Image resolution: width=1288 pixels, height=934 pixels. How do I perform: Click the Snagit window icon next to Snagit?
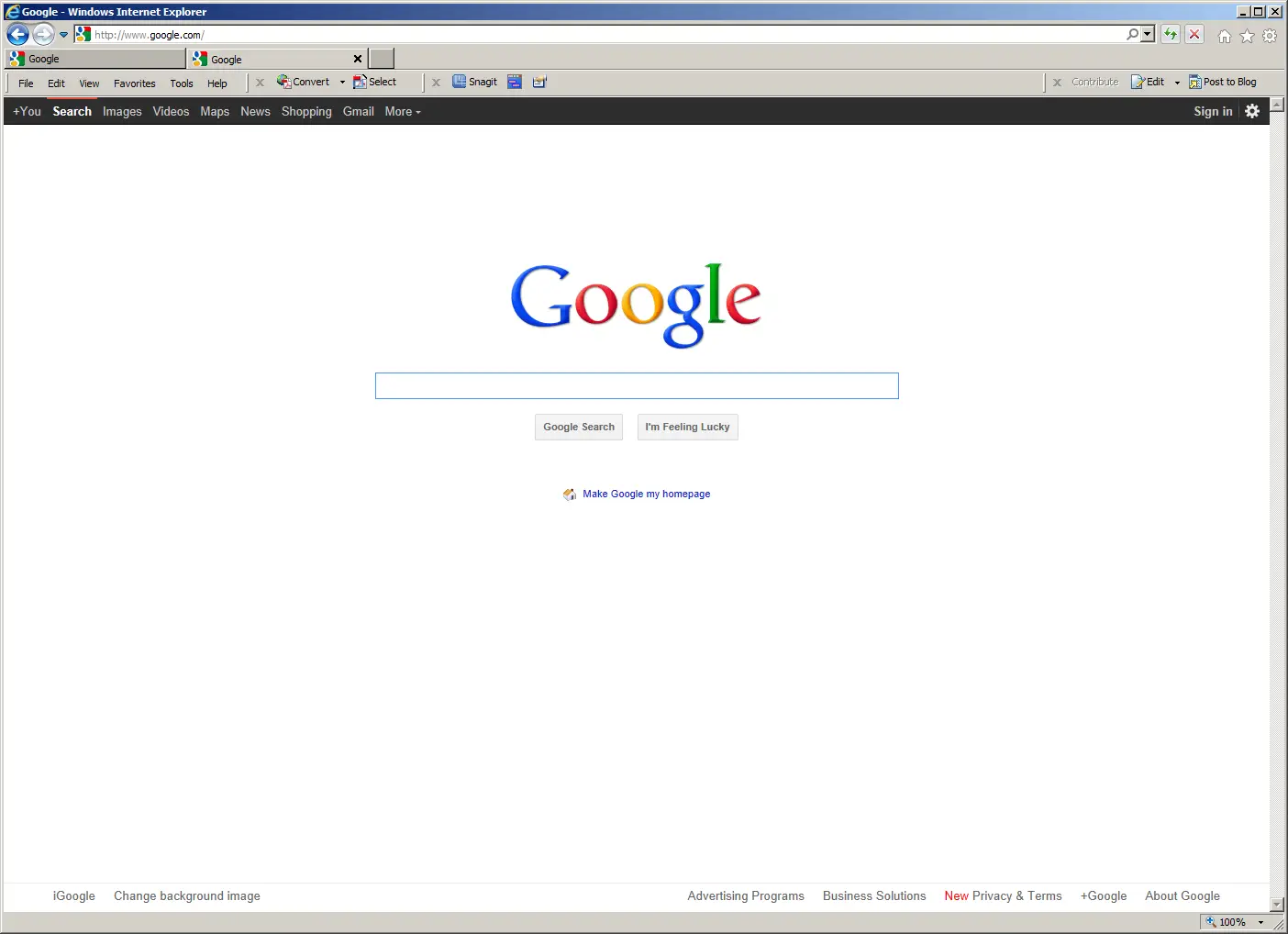point(515,82)
